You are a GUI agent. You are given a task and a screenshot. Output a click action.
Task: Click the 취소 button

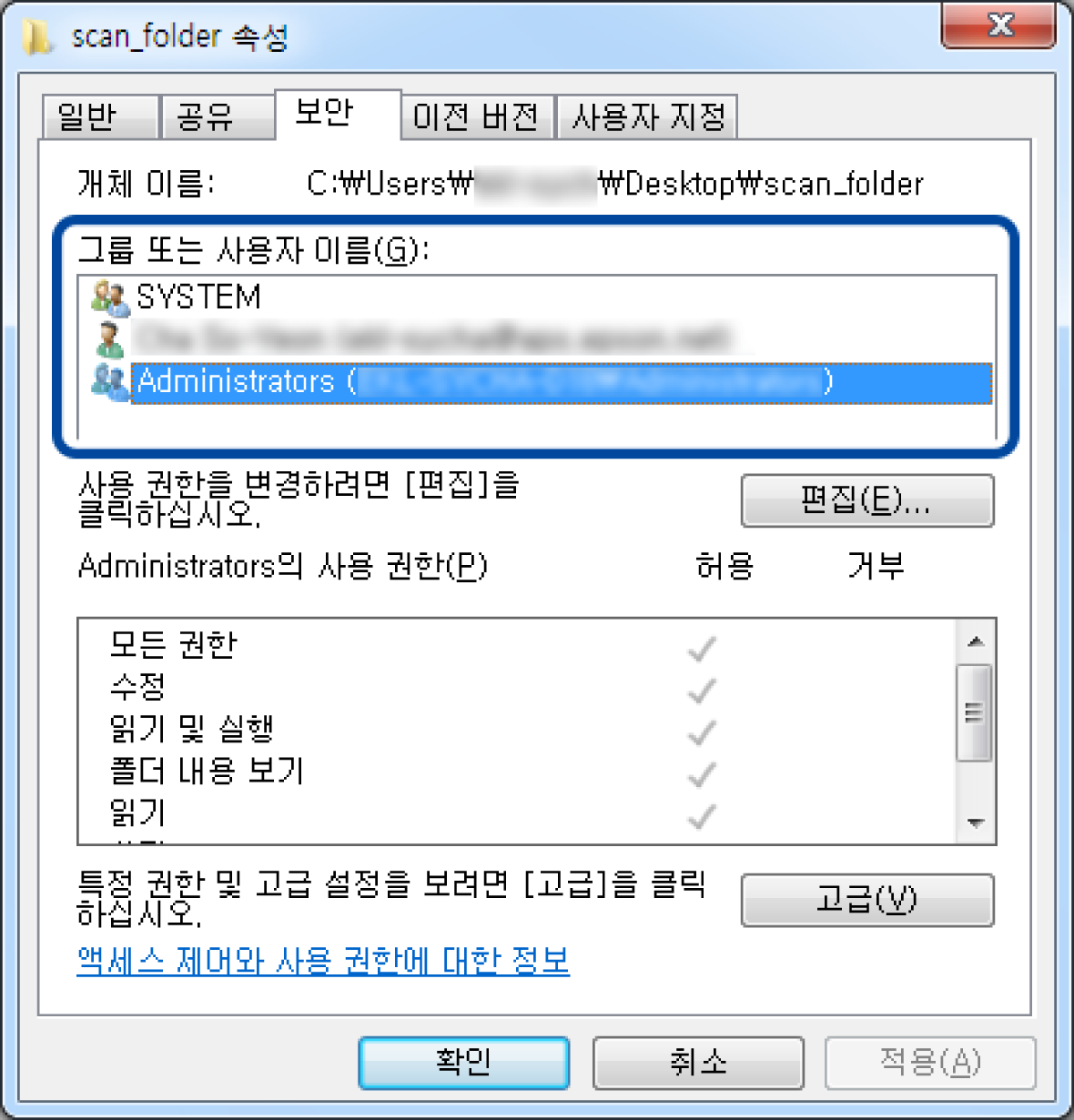pos(698,1062)
